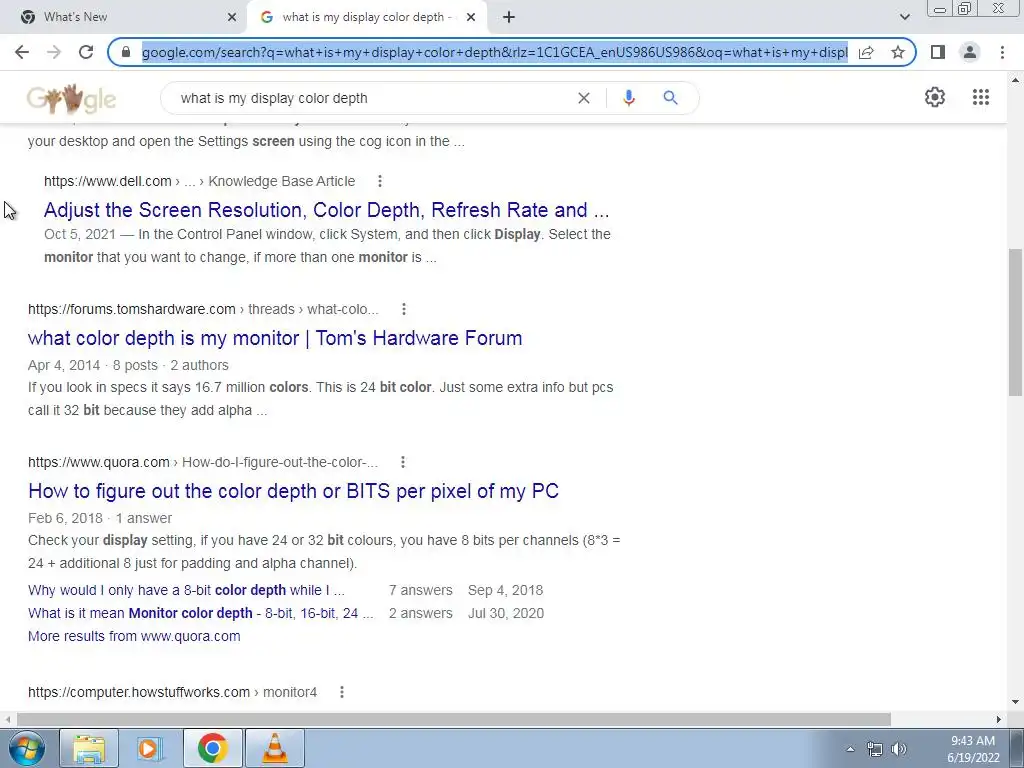Click into Google search text field
Screen dimensions: 1024x768
click(372, 98)
